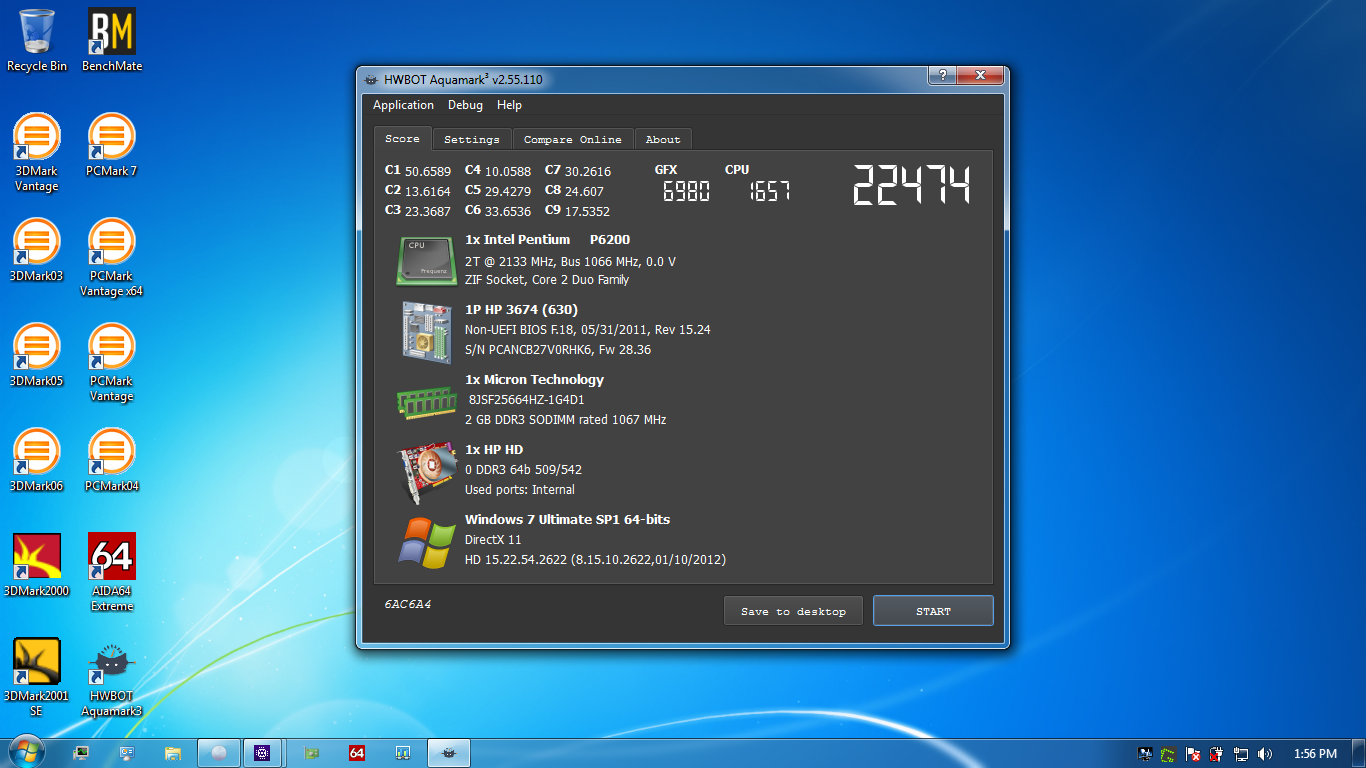Select the PCMark Vantage x64 icon
This screenshot has height=768, width=1366.
pos(112,258)
